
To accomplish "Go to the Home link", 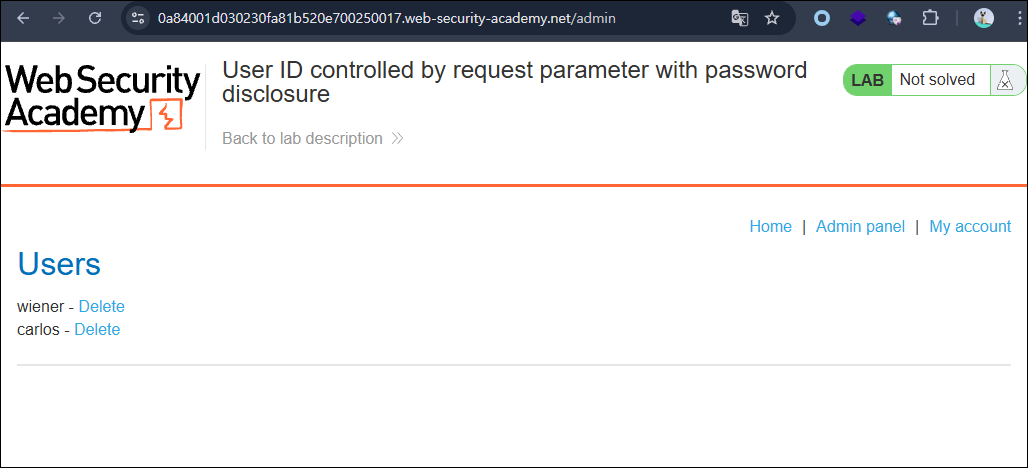I will tap(770, 226).
